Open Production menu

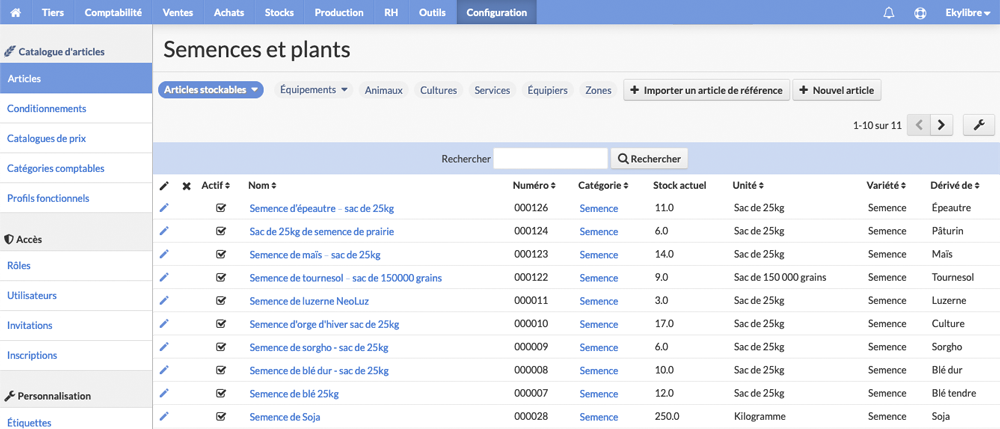[339, 12]
